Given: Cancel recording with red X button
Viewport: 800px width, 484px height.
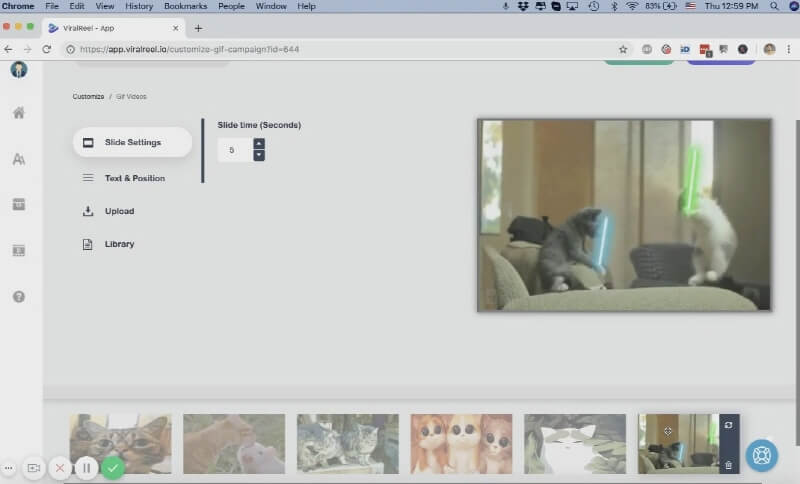Looking at the screenshot, I should (60, 468).
